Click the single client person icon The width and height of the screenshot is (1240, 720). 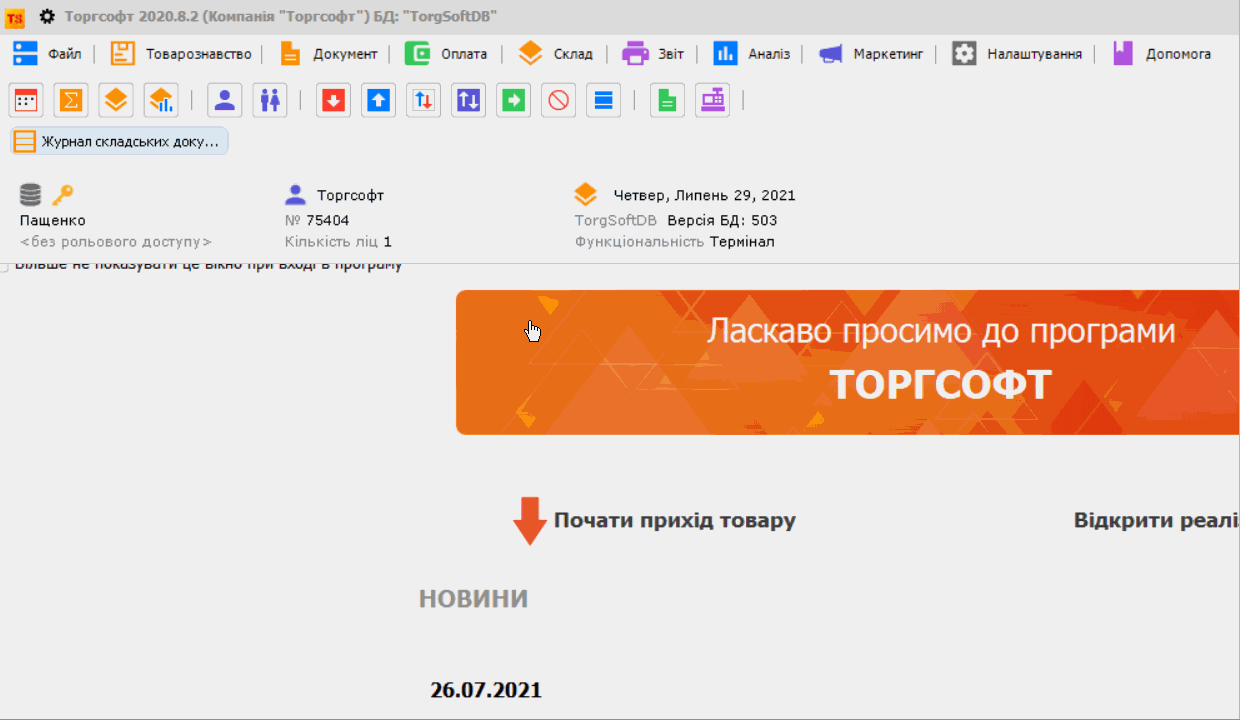click(x=225, y=100)
